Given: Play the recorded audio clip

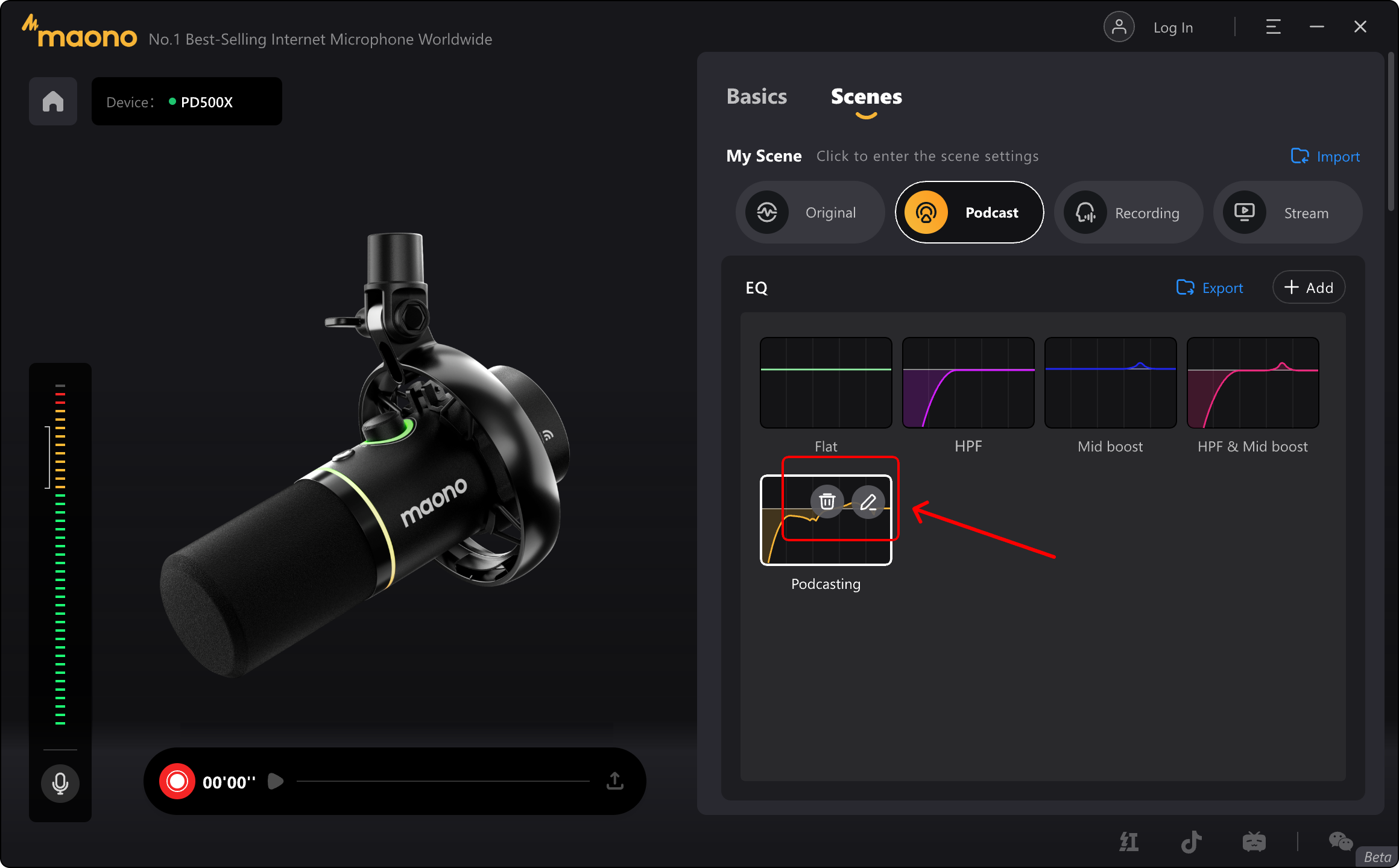Looking at the screenshot, I should click(276, 781).
